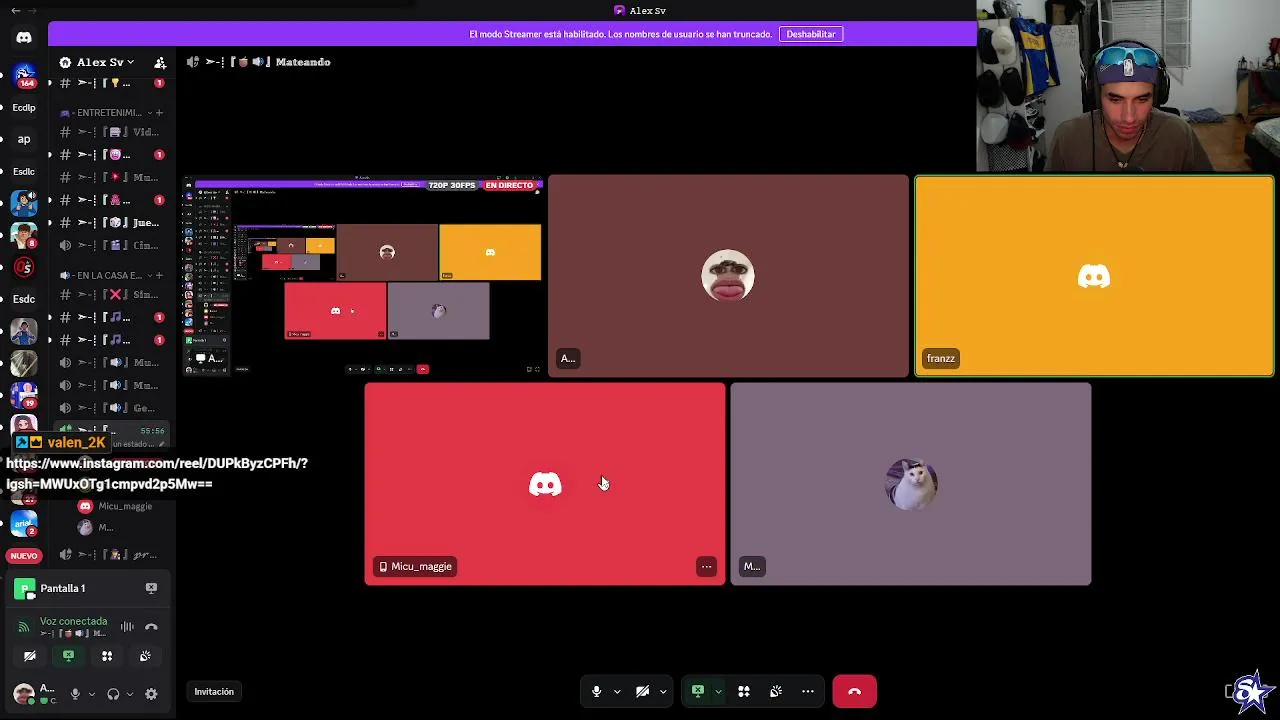Open camera options arrow in call bar
The width and height of the screenshot is (1280, 720).
tap(663, 691)
